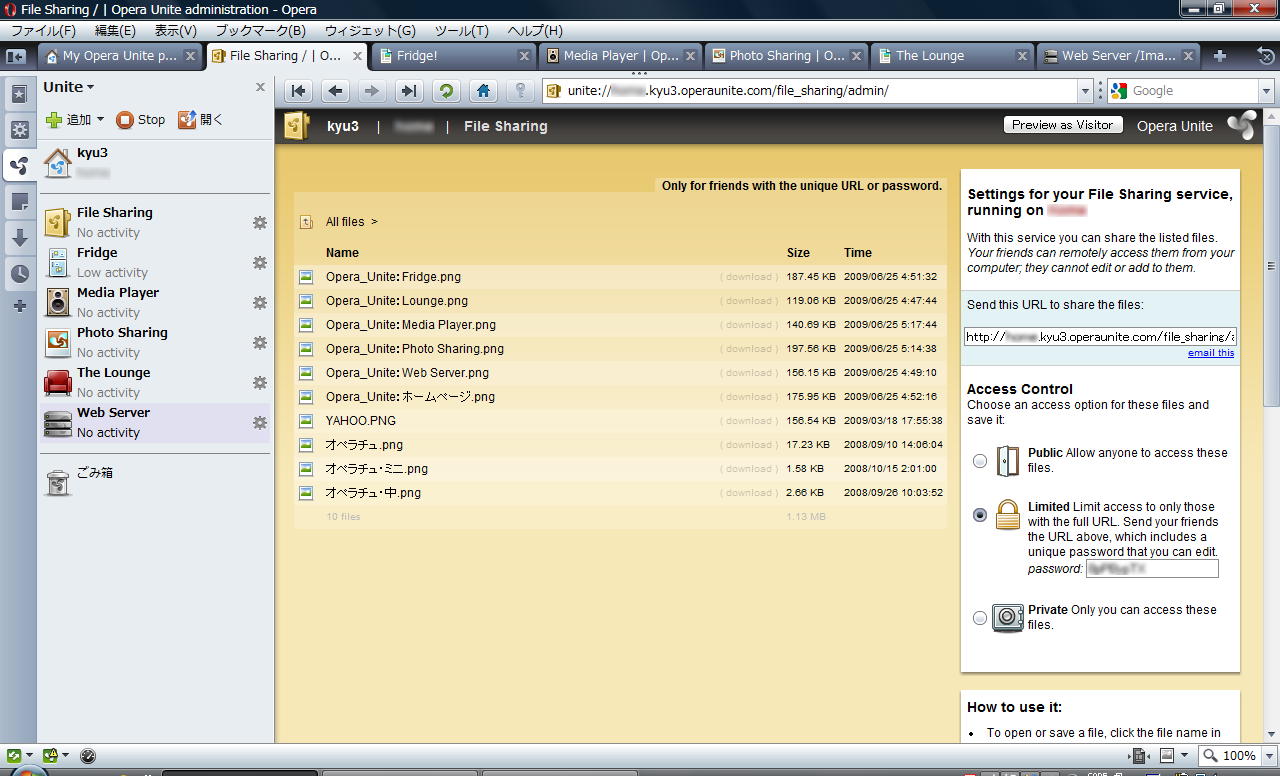Switch to The Lounge tab

(953, 56)
